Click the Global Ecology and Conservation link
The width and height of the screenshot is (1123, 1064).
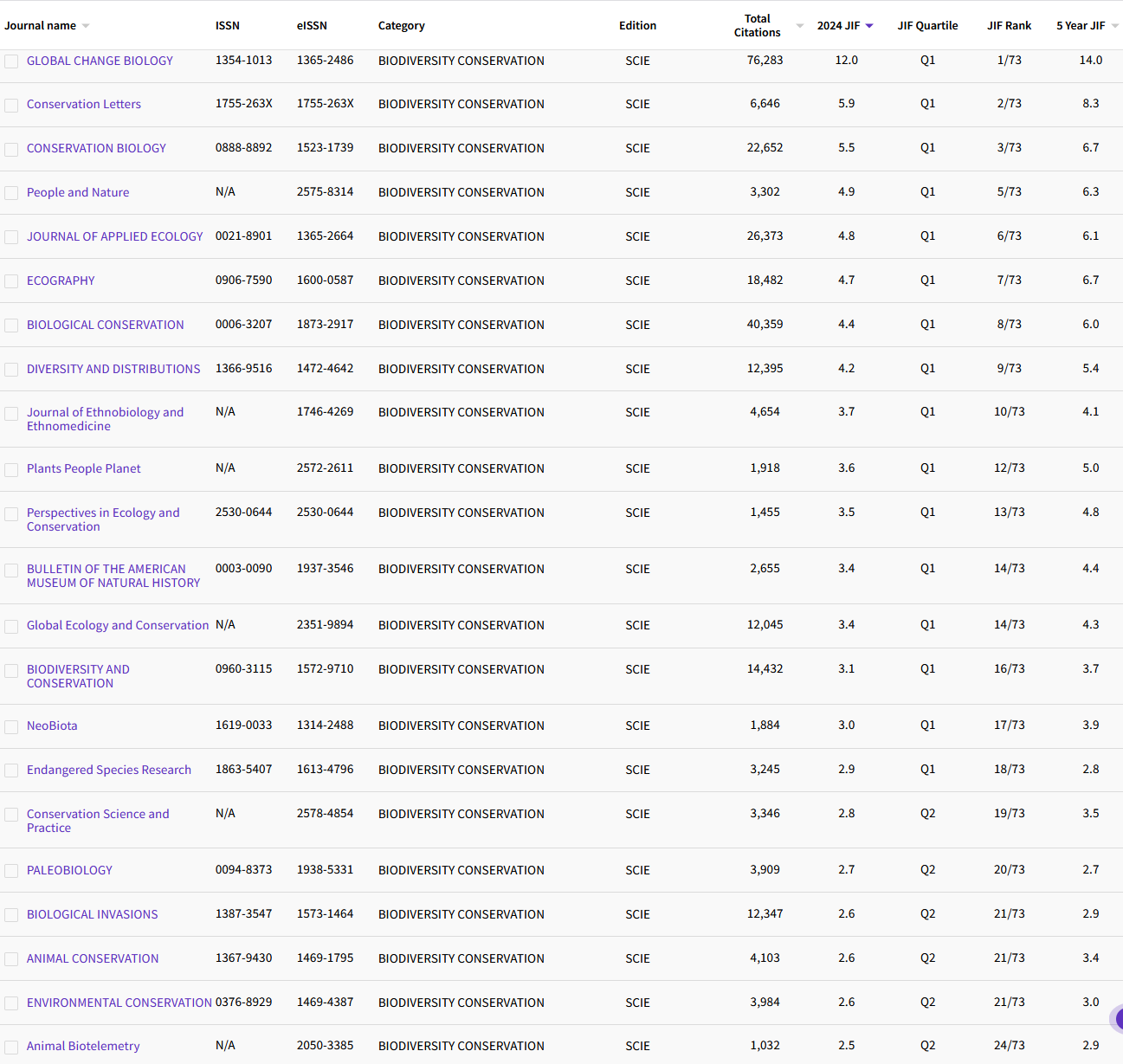pyautogui.click(x=118, y=625)
